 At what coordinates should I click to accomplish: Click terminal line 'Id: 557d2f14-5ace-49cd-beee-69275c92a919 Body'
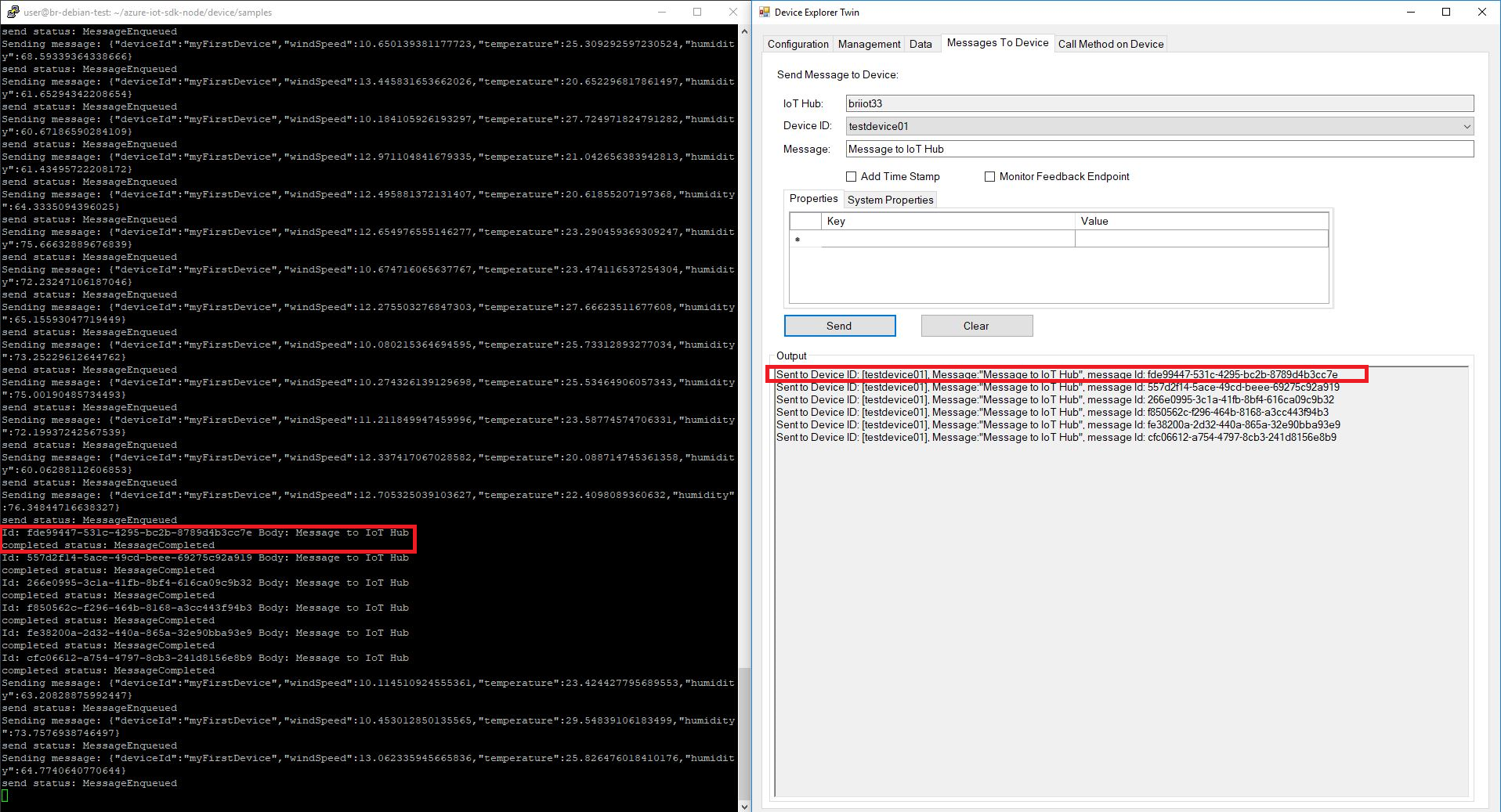coord(205,558)
